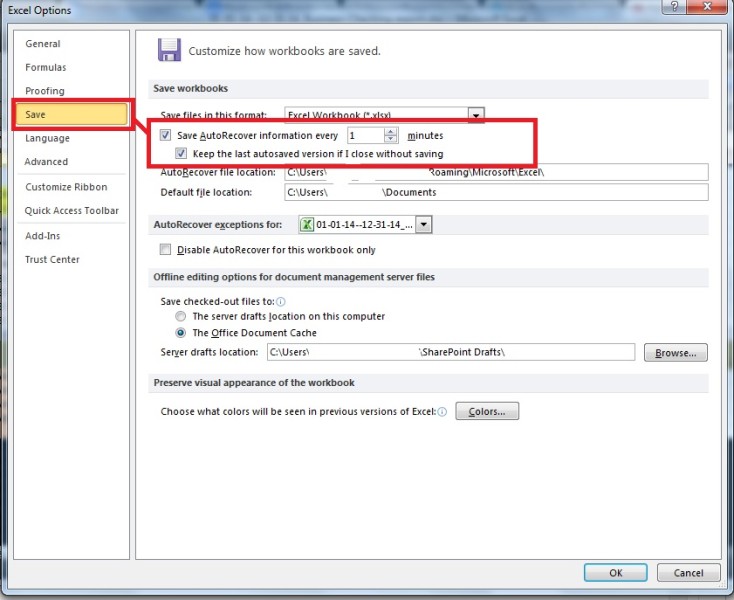The height and width of the screenshot is (600, 734).
Task: Open the Language options category
Action: click(x=71, y=138)
